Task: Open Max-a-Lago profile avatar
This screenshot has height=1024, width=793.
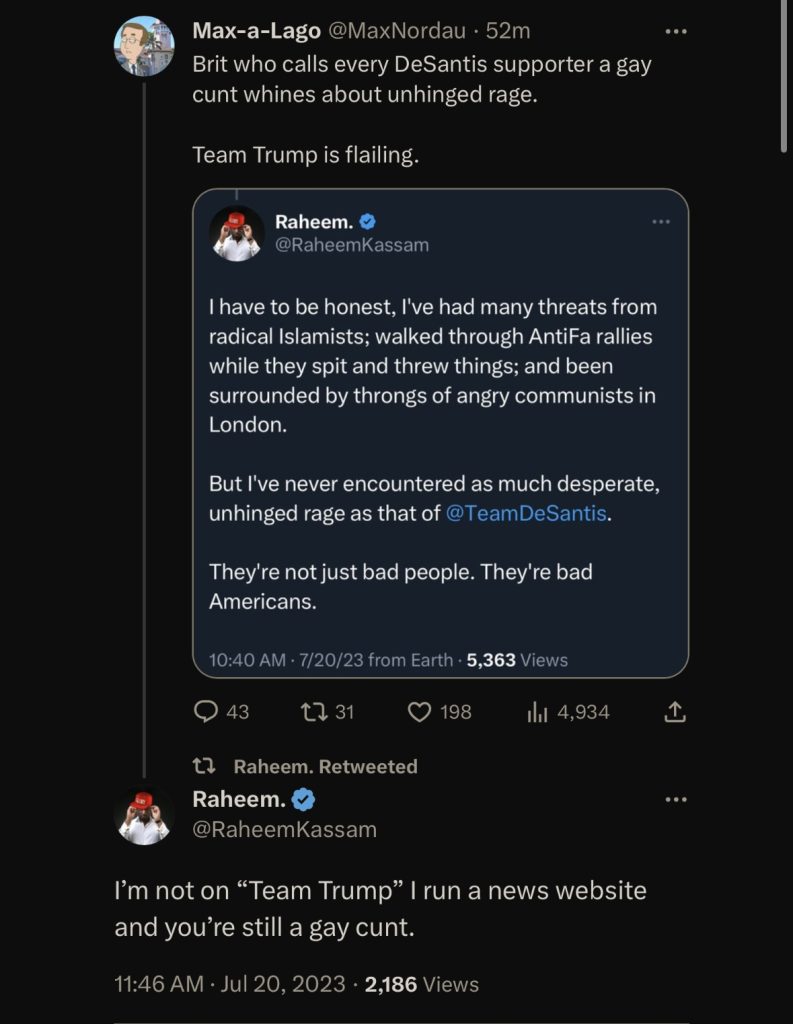Action: point(144,46)
